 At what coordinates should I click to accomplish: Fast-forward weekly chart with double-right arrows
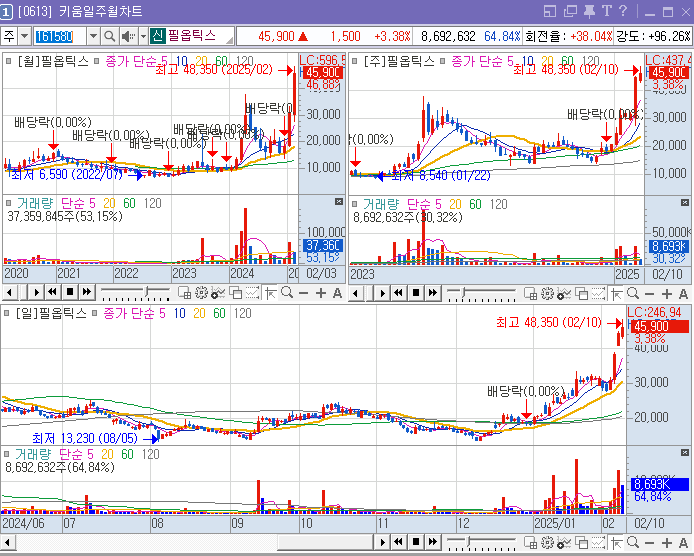[x=433, y=293]
